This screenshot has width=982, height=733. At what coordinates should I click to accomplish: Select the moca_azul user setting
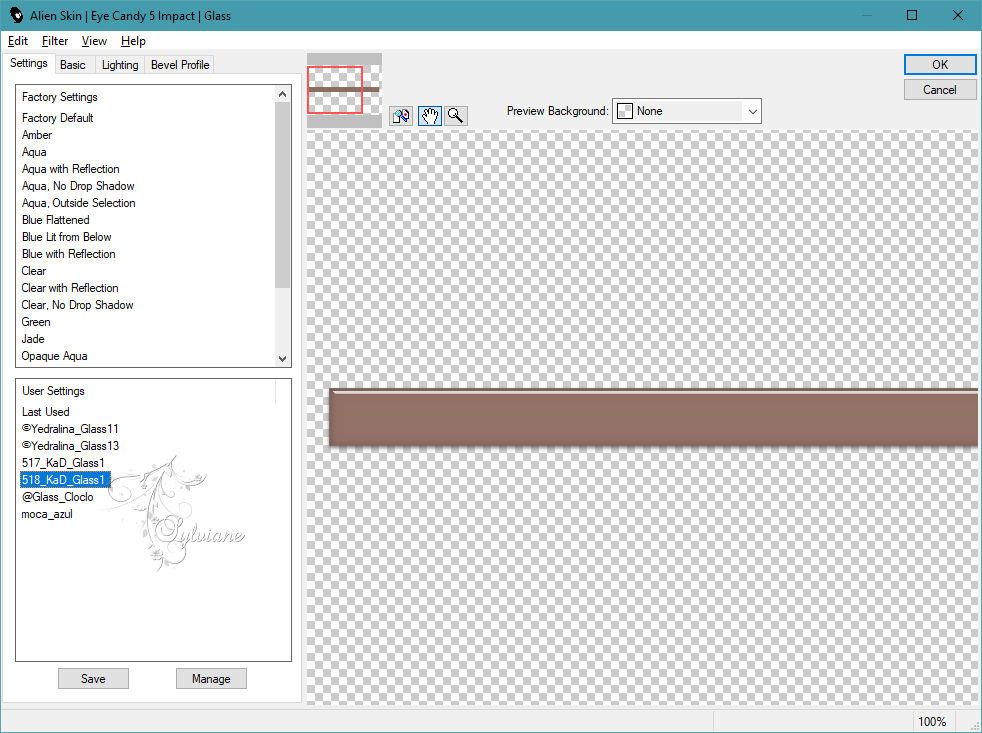47,514
